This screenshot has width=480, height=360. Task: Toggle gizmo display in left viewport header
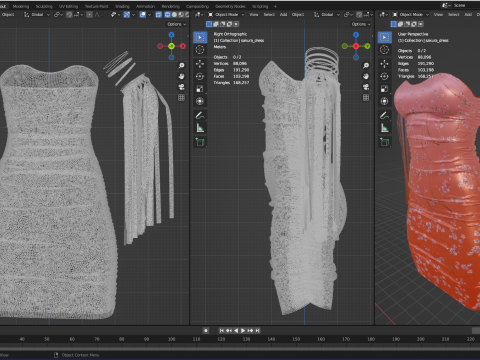[x=127, y=15]
